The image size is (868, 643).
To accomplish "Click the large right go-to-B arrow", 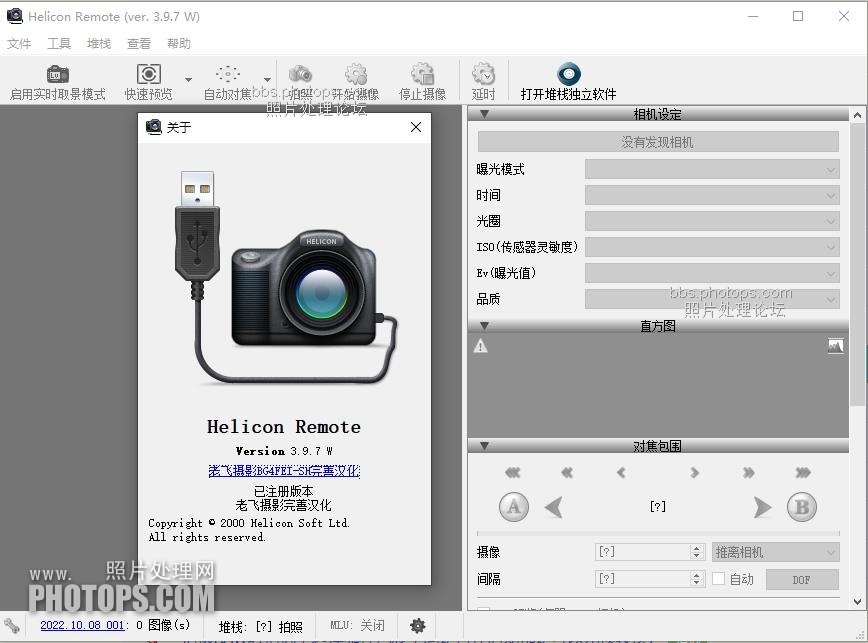I will [762, 507].
